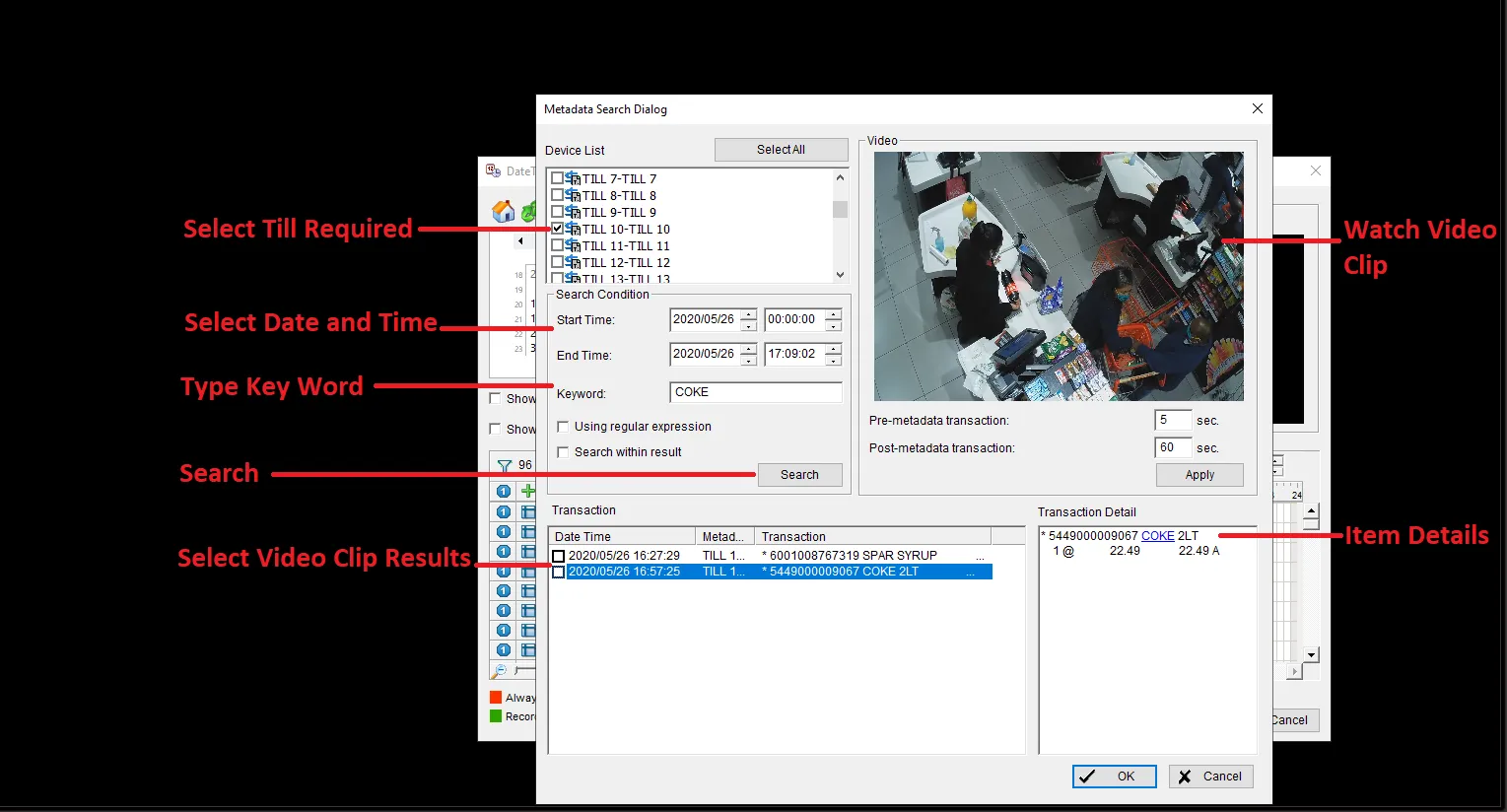
Task: Click the Post-metadata transaction seconds field
Action: (1173, 447)
